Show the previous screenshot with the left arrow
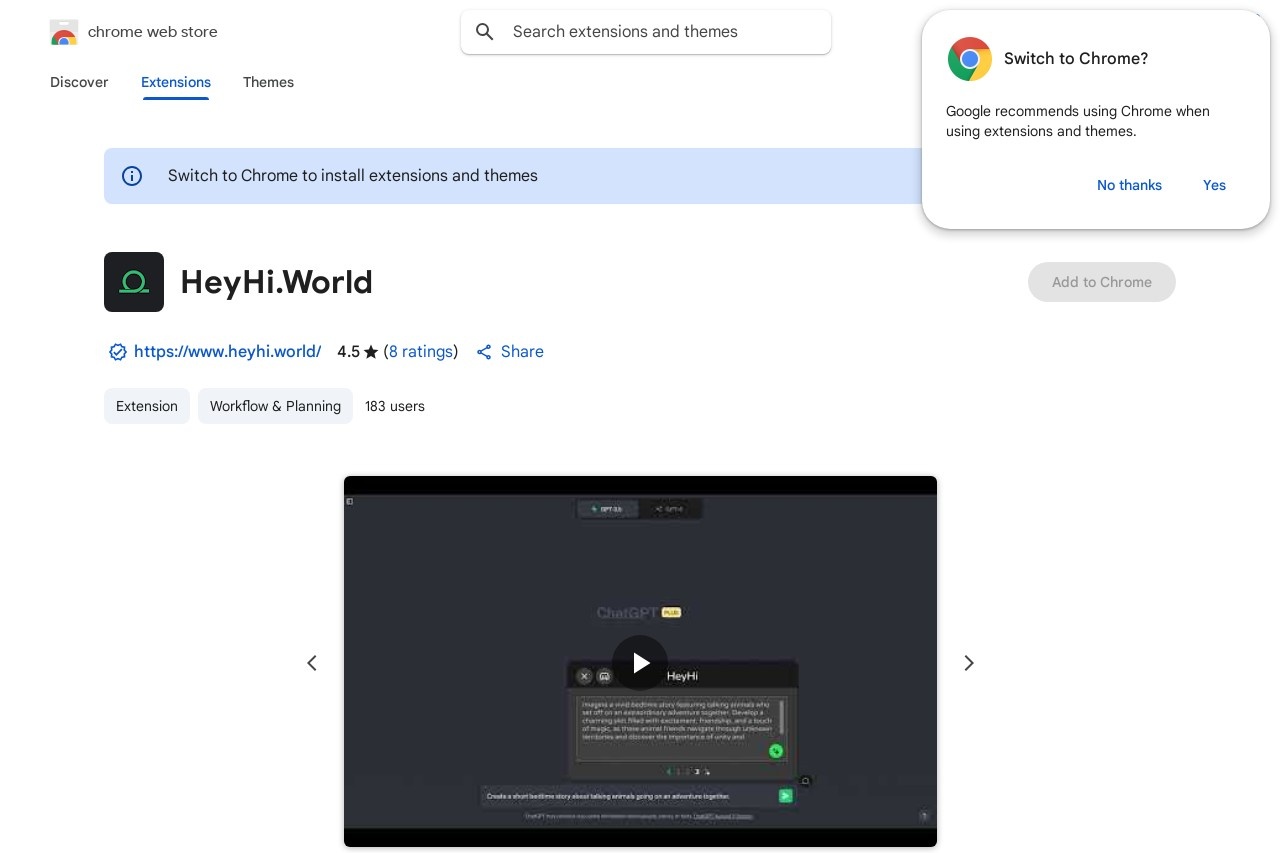The height and width of the screenshot is (853, 1280). click(312, 663)
